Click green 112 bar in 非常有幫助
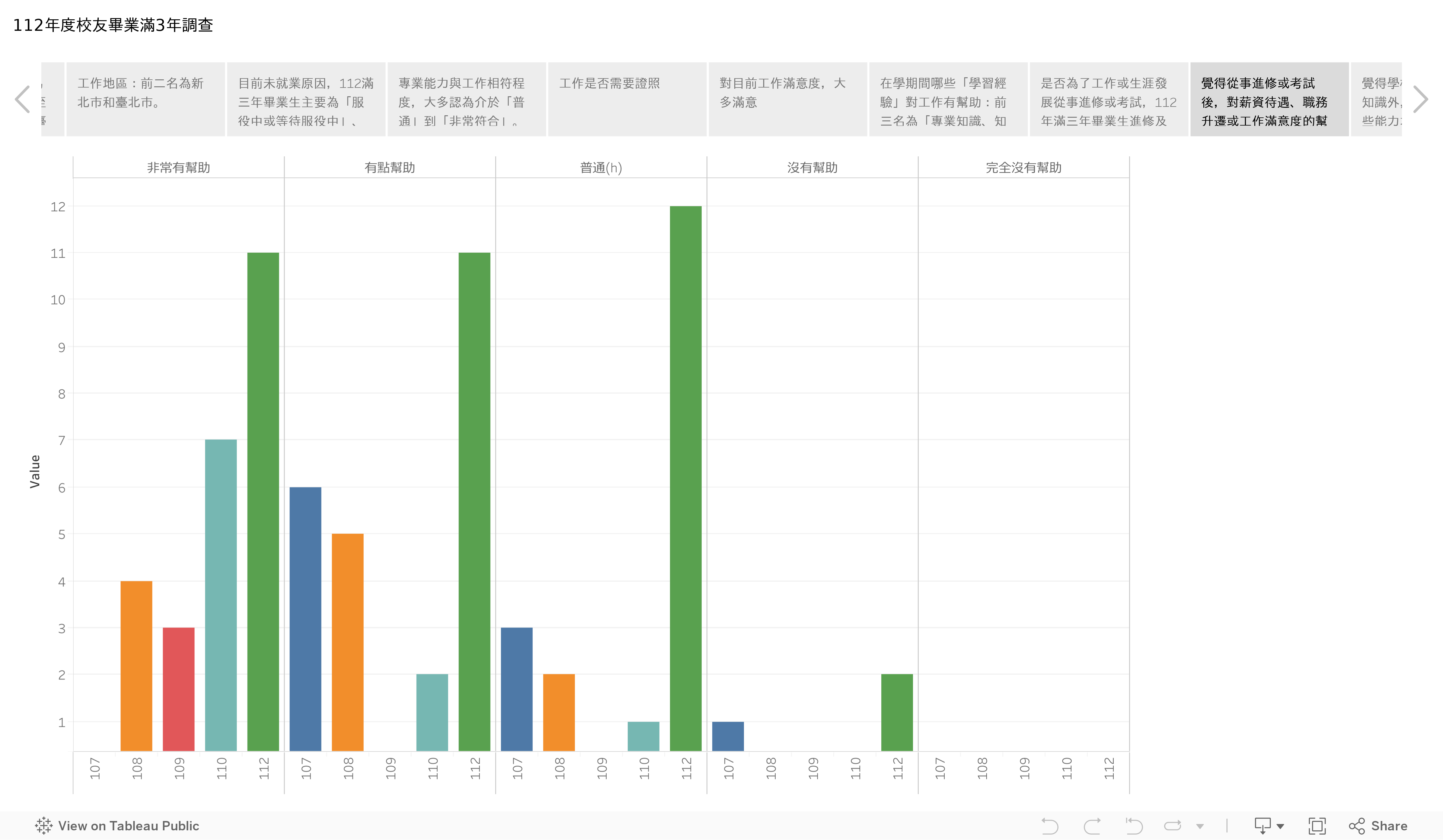The width and height of the screenshot is (1443, 840). tap(263, 502)
